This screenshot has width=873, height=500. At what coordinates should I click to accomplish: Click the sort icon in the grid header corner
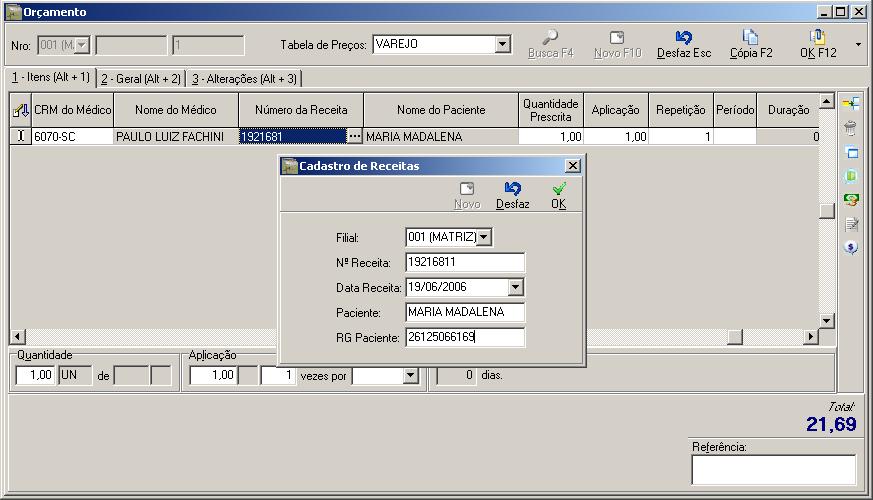coord(21,110)
